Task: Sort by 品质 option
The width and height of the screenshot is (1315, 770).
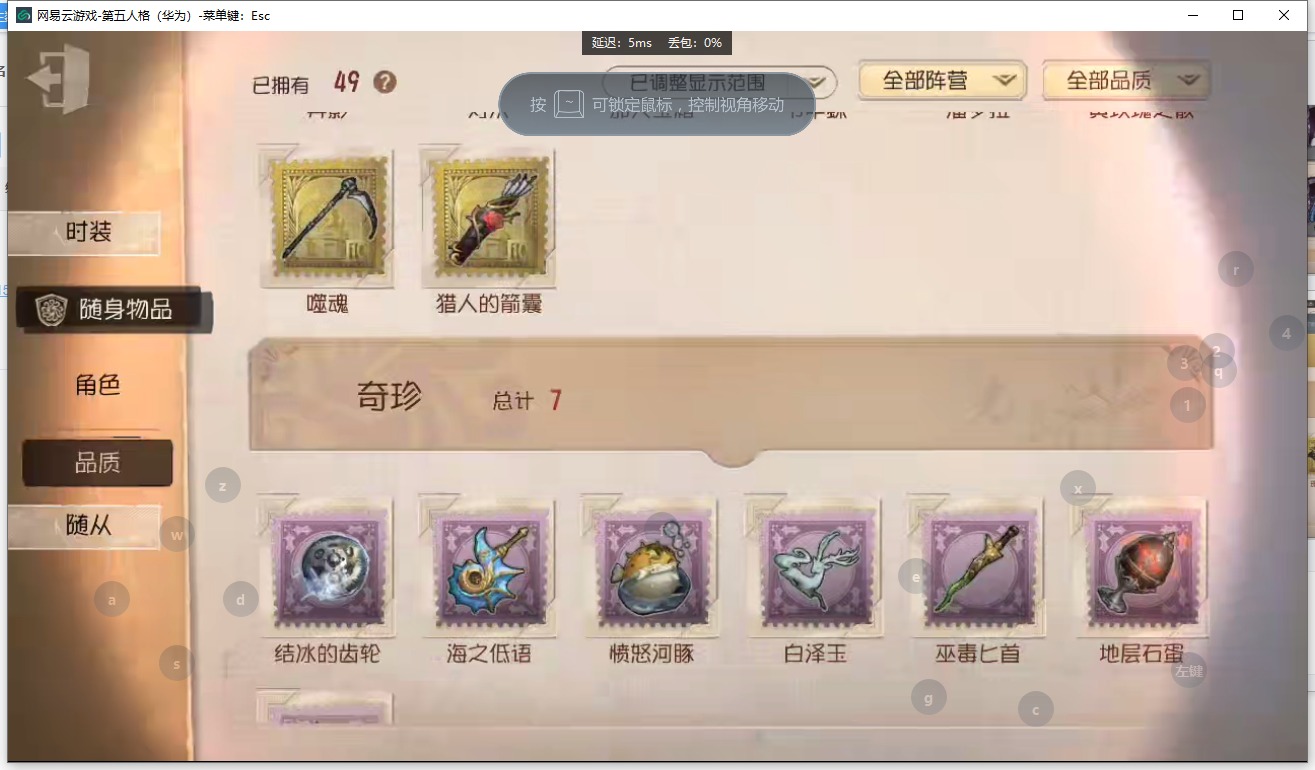Action: 98,463
